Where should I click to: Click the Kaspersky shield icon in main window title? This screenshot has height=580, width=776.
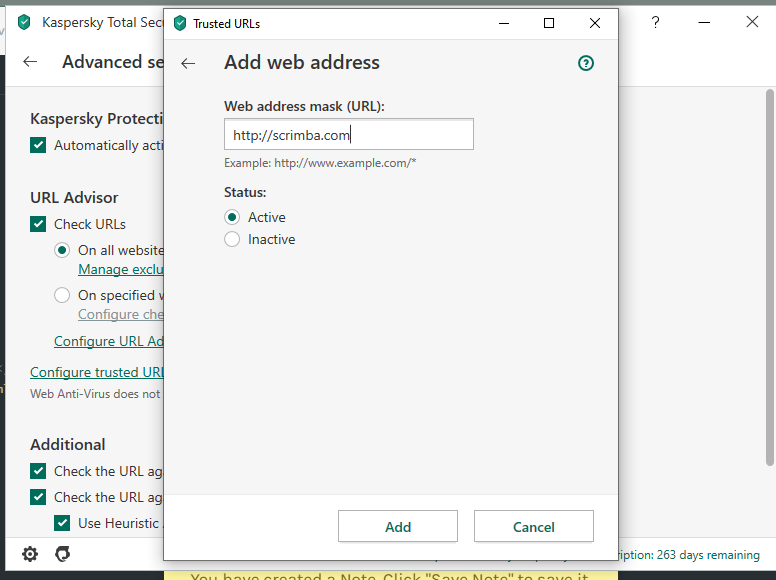coord(24,22)
